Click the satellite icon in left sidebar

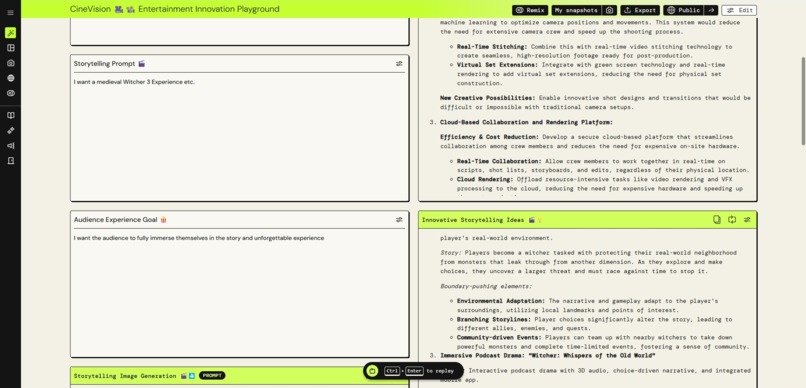click(10, 131)
